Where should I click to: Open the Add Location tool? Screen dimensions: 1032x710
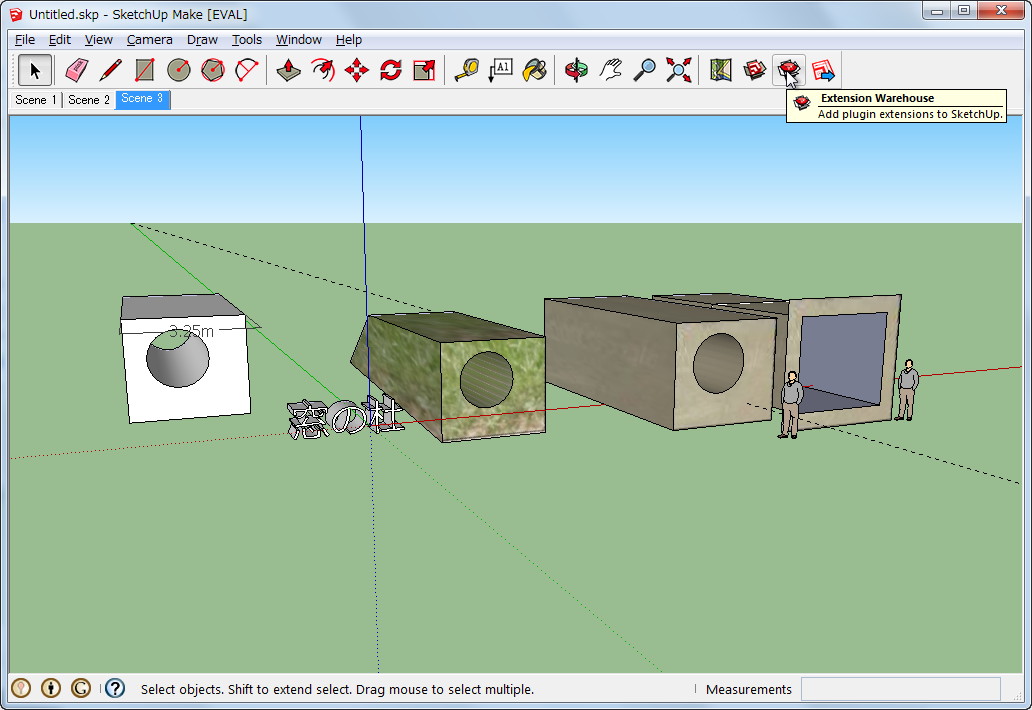click(x=719, y=70)
